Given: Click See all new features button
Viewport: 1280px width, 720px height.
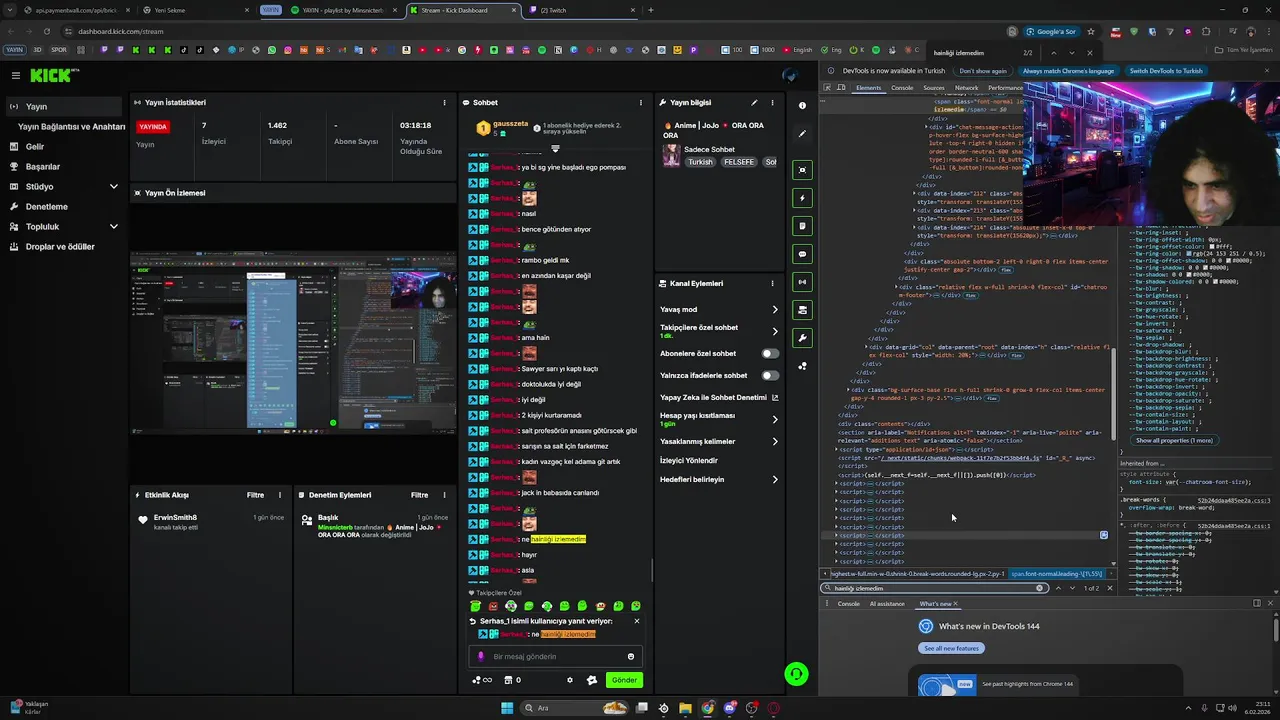Looking at the screenshot, I should point(951,648).
